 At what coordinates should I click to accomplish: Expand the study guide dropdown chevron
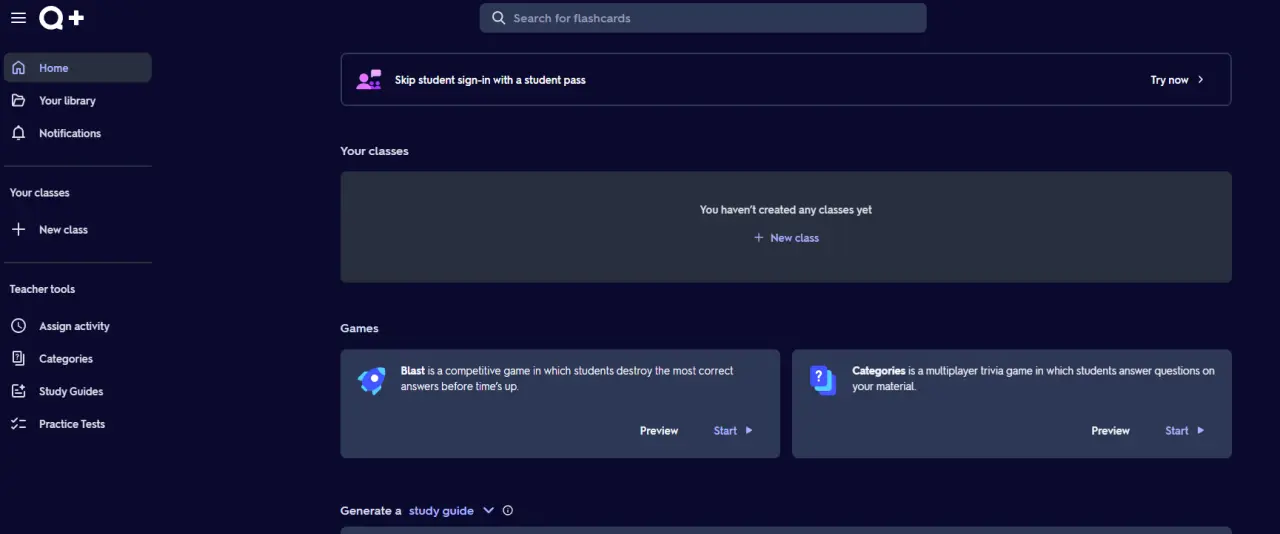click(489, 510)
